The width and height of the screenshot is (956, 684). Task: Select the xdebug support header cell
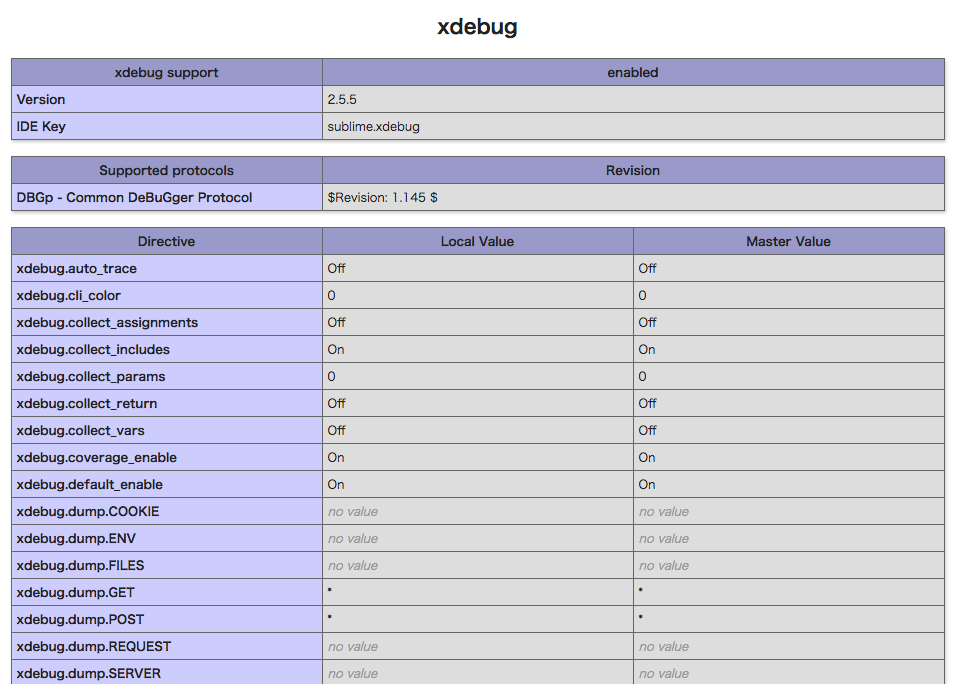pos(164,72)
